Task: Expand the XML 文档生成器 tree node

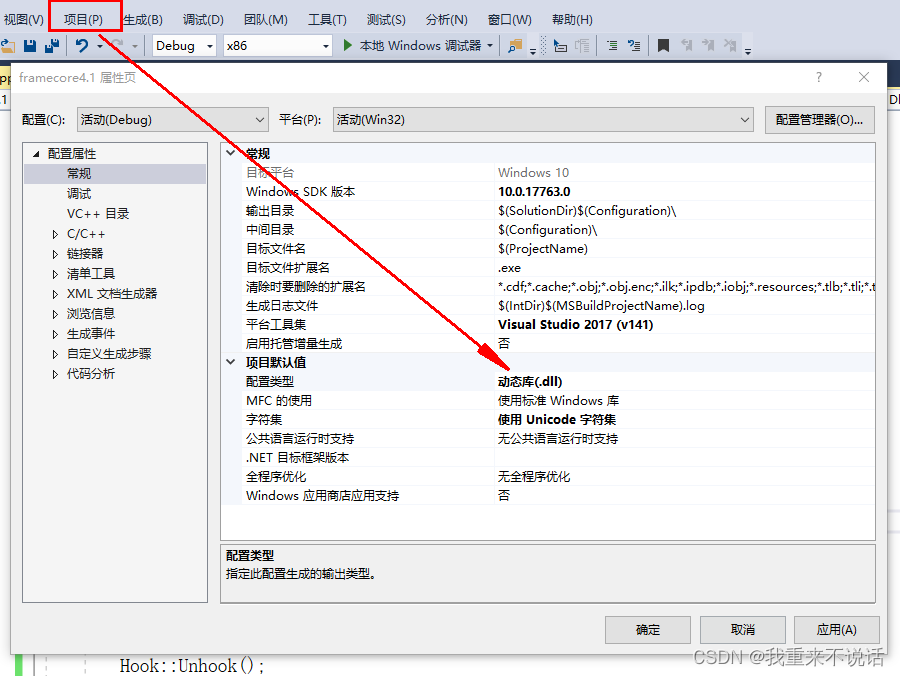Action: click(x=55, y=294)
